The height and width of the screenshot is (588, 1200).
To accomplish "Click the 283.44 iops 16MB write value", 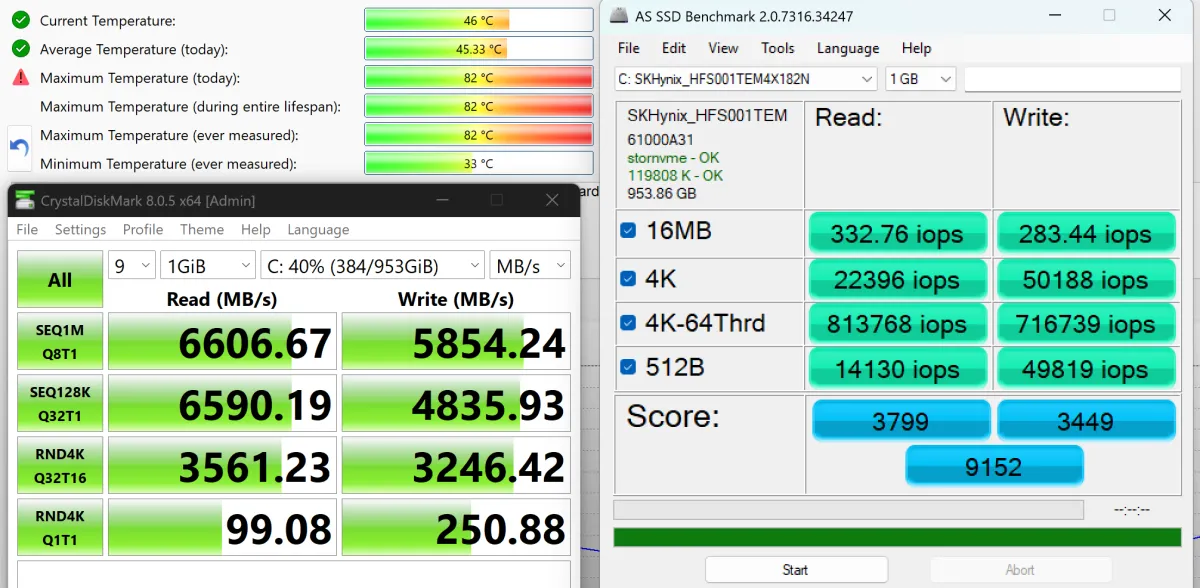I will (1085, 233).
